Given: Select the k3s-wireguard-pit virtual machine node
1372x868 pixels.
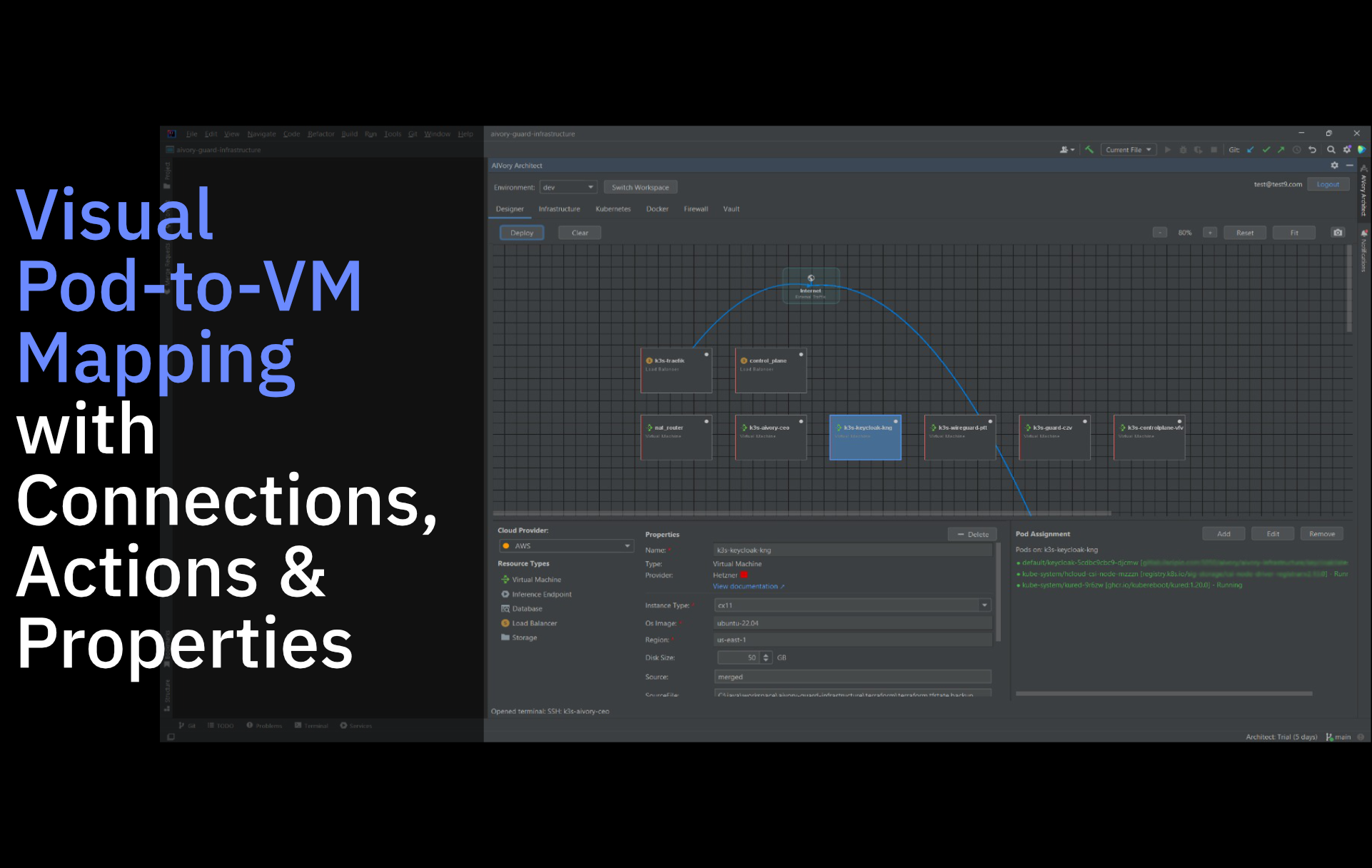Looking at the screenshot, I should click(959, 436).
